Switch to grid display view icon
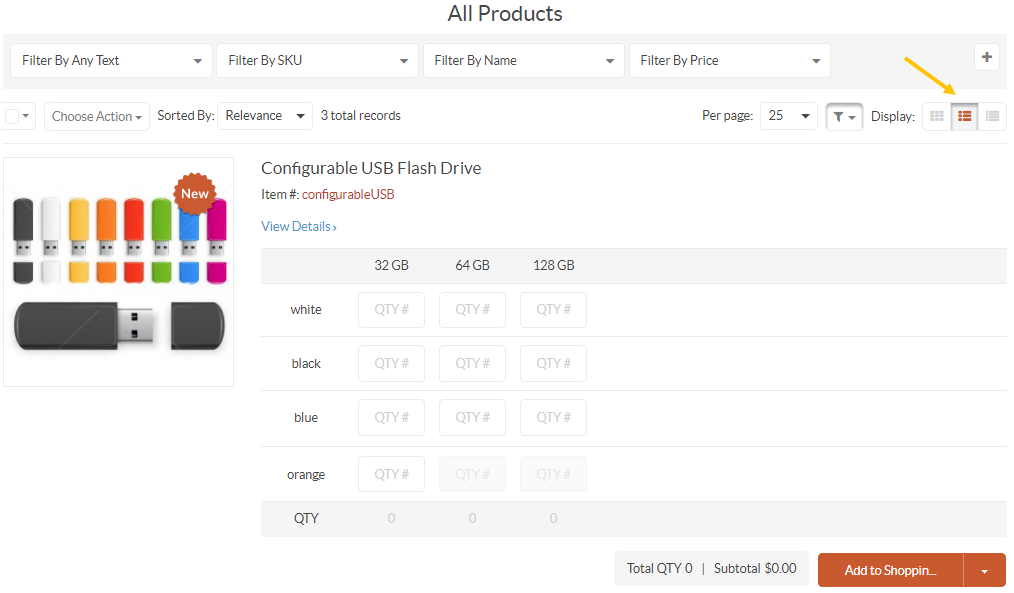This screenshot has width=1014, height=593. pos(936,116)
